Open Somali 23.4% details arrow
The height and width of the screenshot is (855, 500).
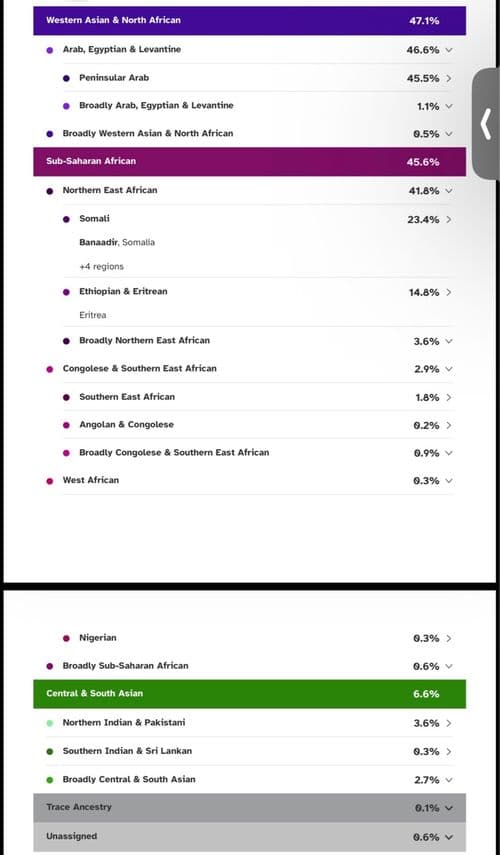tap(449, 219)
